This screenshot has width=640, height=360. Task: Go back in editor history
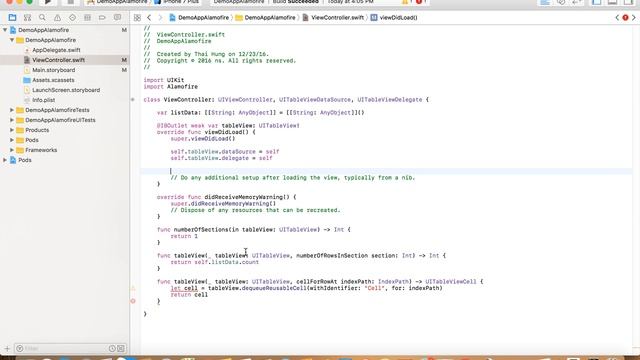click(x=149, y=18)
